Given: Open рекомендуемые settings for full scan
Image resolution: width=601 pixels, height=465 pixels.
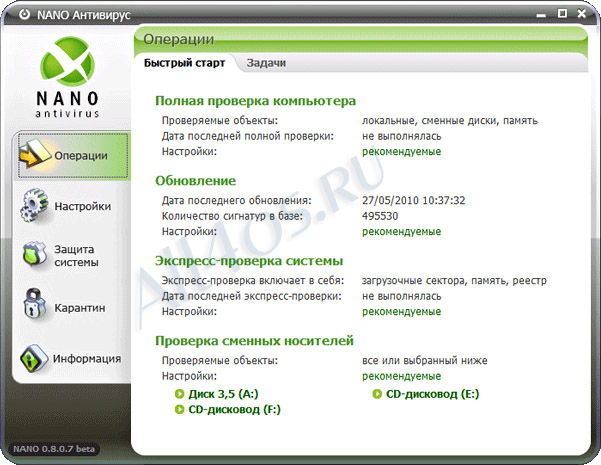Looking at the screenshot, I should pyautogui.click(x=401, y=151).
